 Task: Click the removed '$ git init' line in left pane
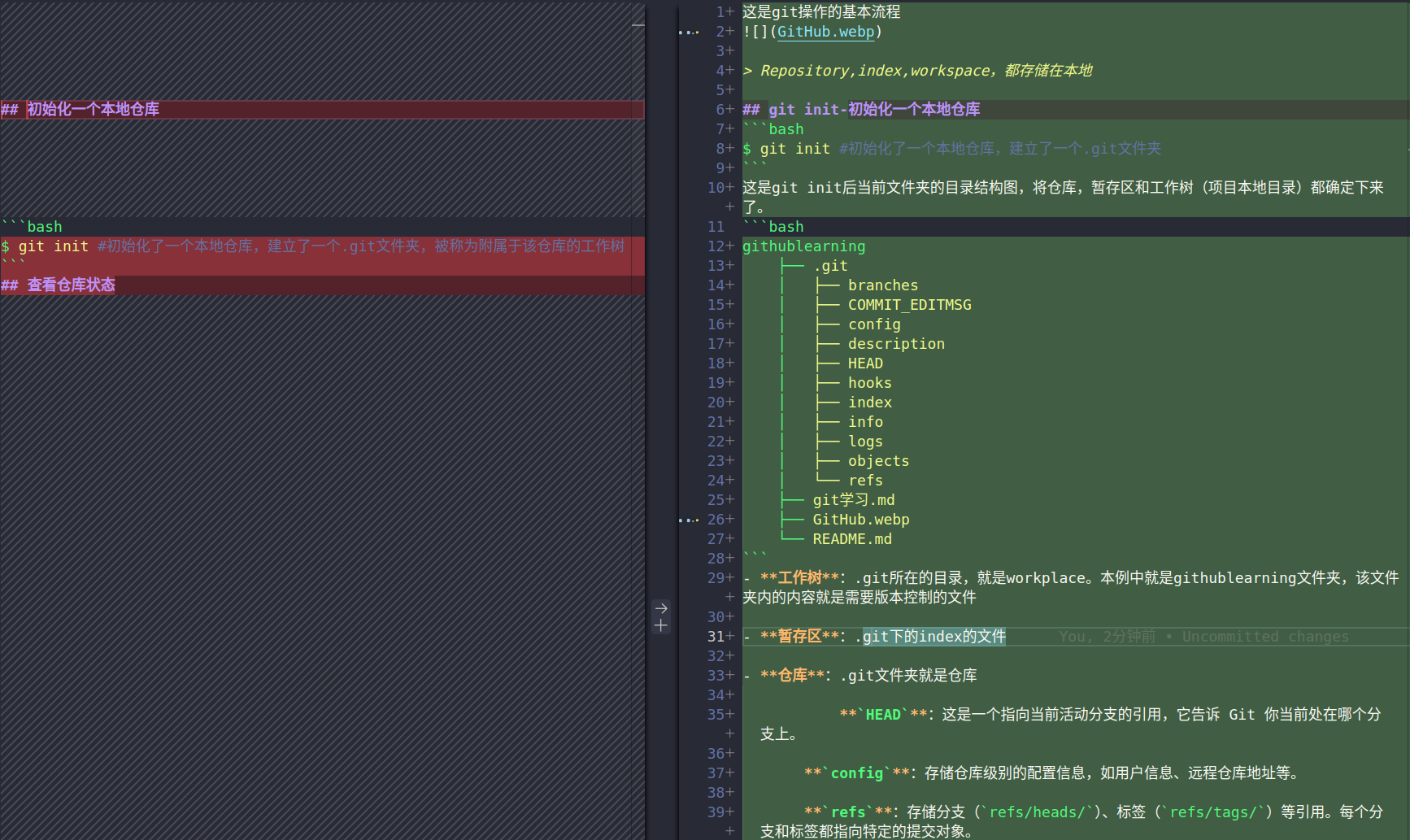(x=313, y=246)
